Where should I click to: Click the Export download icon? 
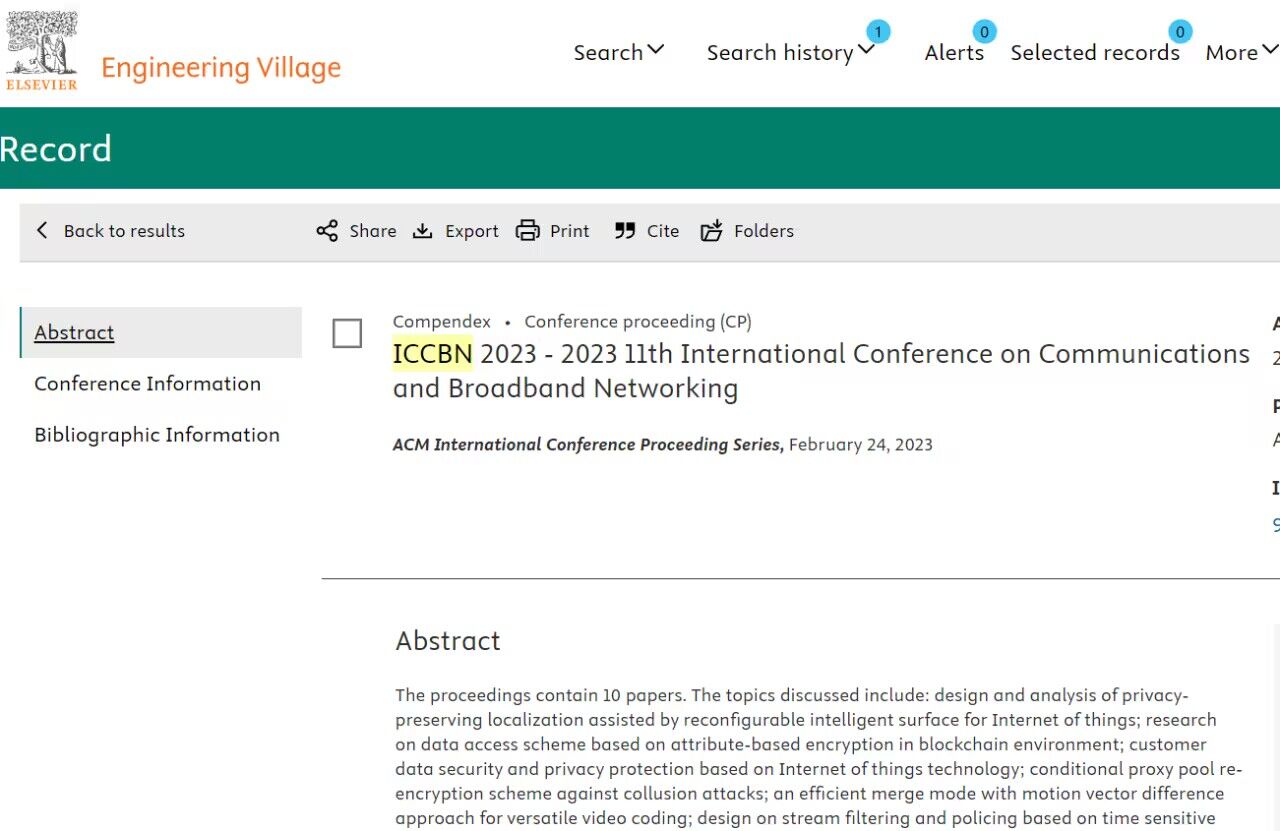[x=423, y=231]
